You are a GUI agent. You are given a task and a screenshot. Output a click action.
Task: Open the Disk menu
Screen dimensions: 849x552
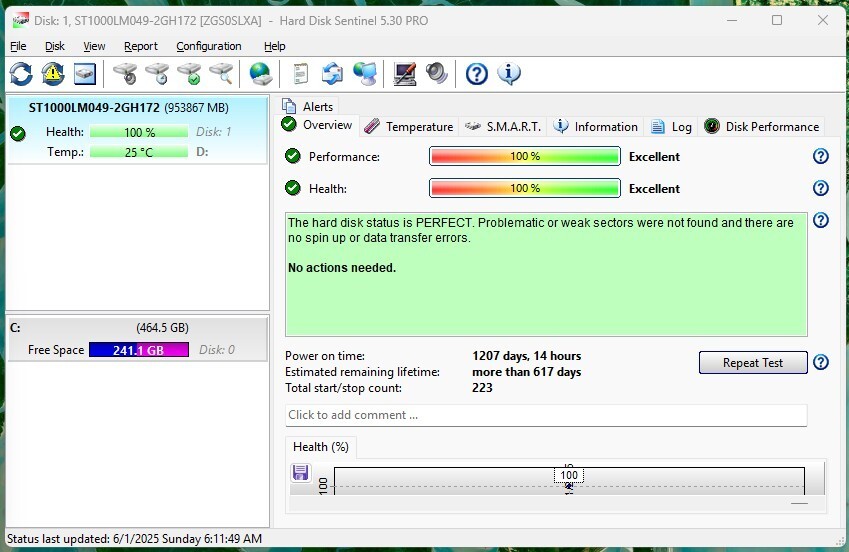55,46
